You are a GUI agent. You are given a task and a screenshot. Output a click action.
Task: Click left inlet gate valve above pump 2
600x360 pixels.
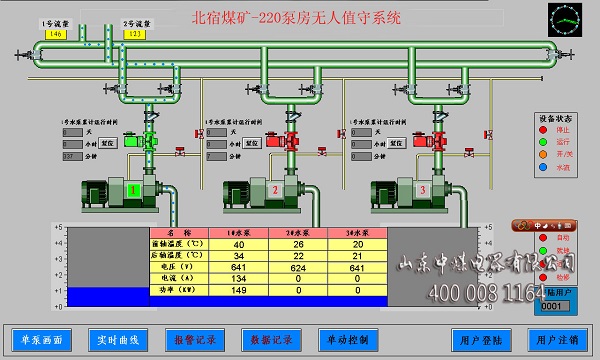[x=256, y=90]
